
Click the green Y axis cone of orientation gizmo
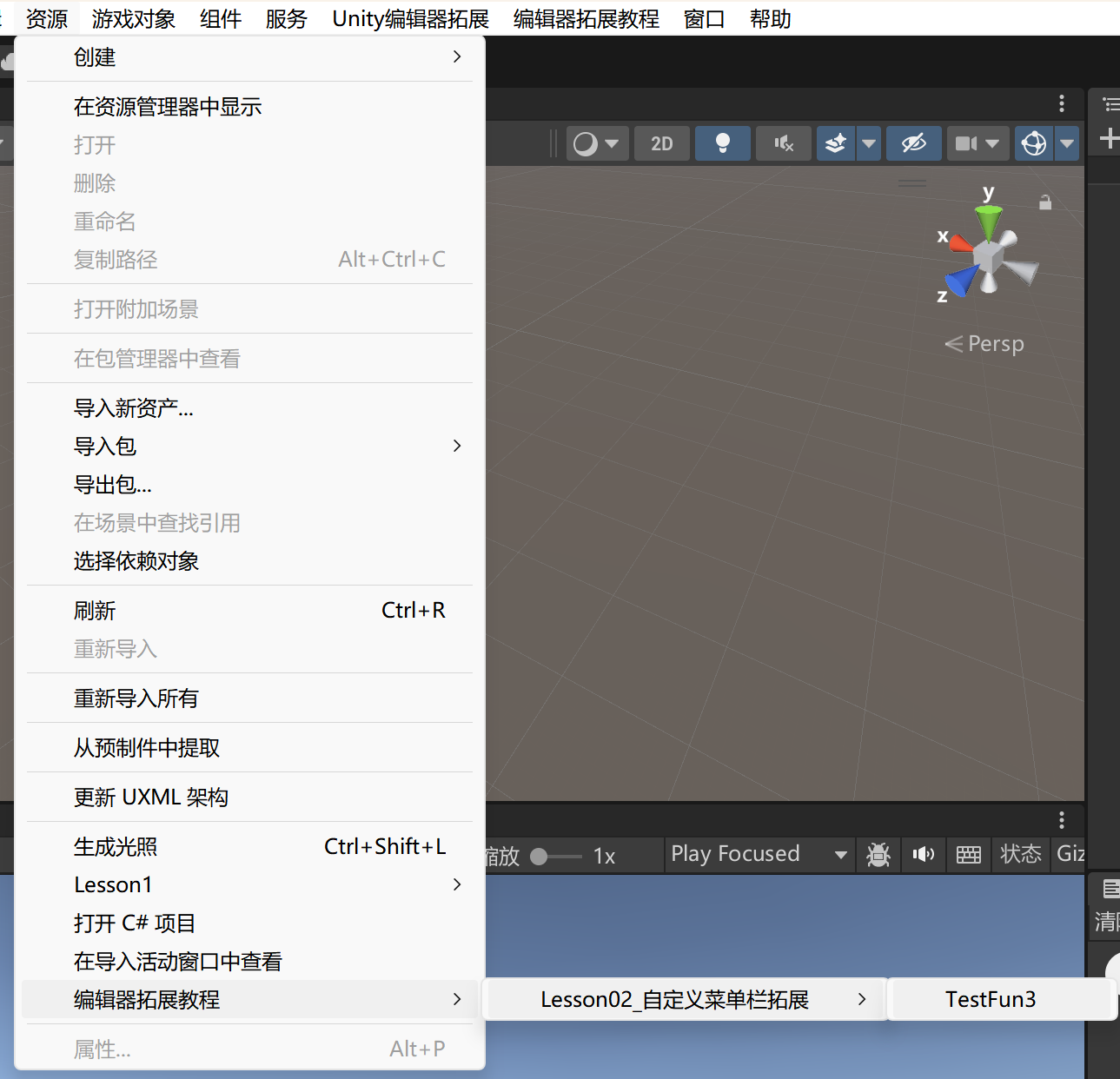coord(988,219)
